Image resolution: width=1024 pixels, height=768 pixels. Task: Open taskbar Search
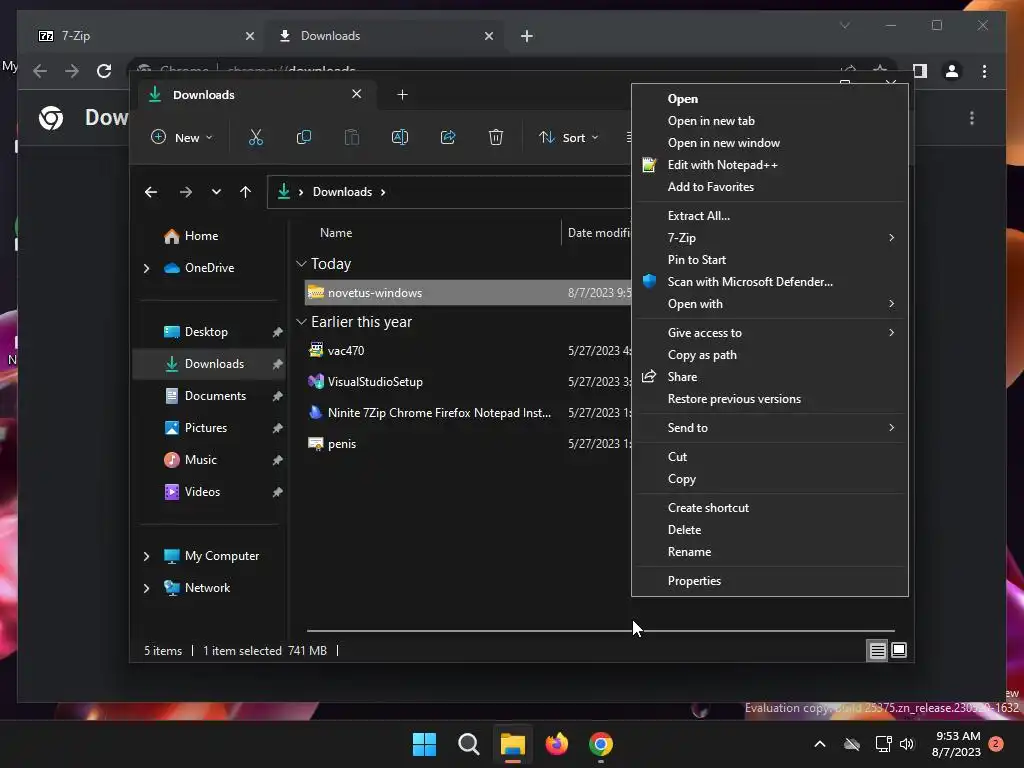click(x=468, y=744)
